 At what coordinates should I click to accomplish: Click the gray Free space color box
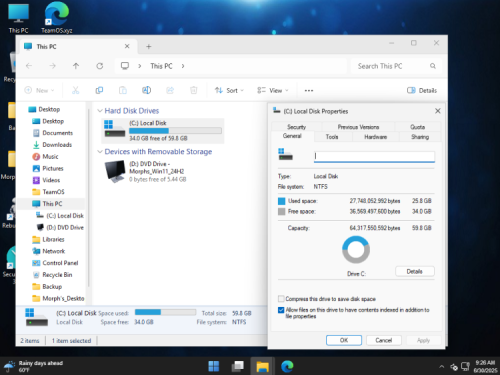(282, 211)
